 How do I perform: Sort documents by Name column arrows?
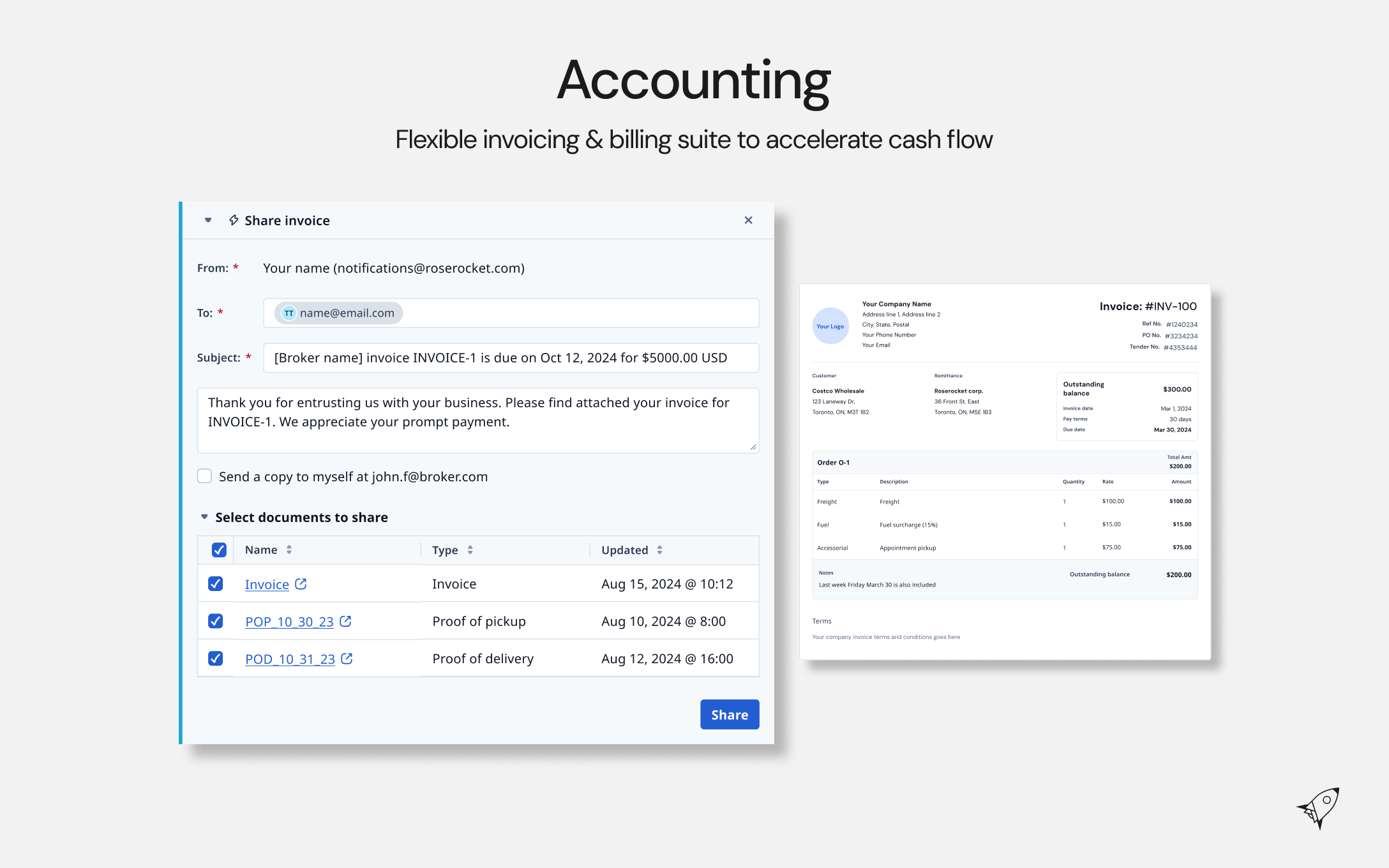coord(289,550)
